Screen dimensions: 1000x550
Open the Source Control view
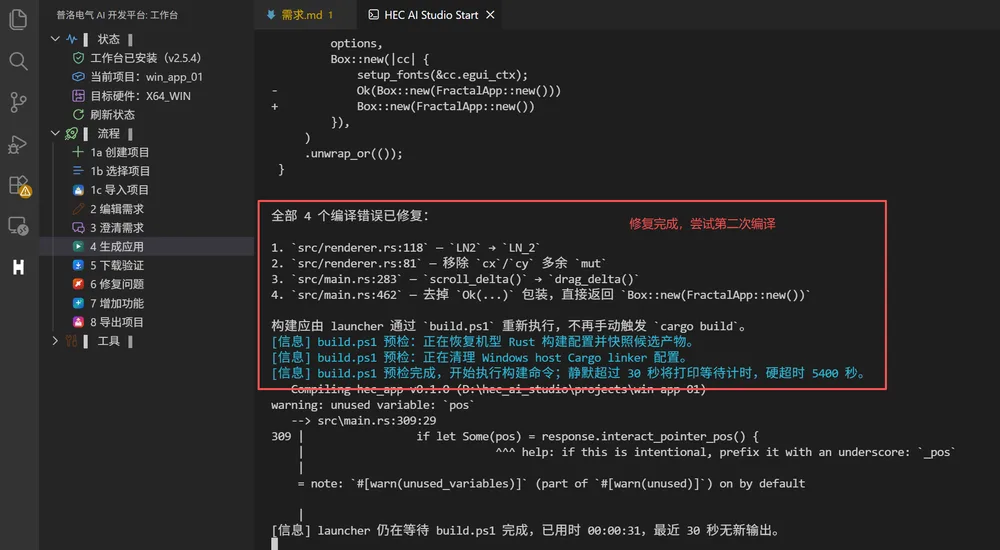[18, 102]
